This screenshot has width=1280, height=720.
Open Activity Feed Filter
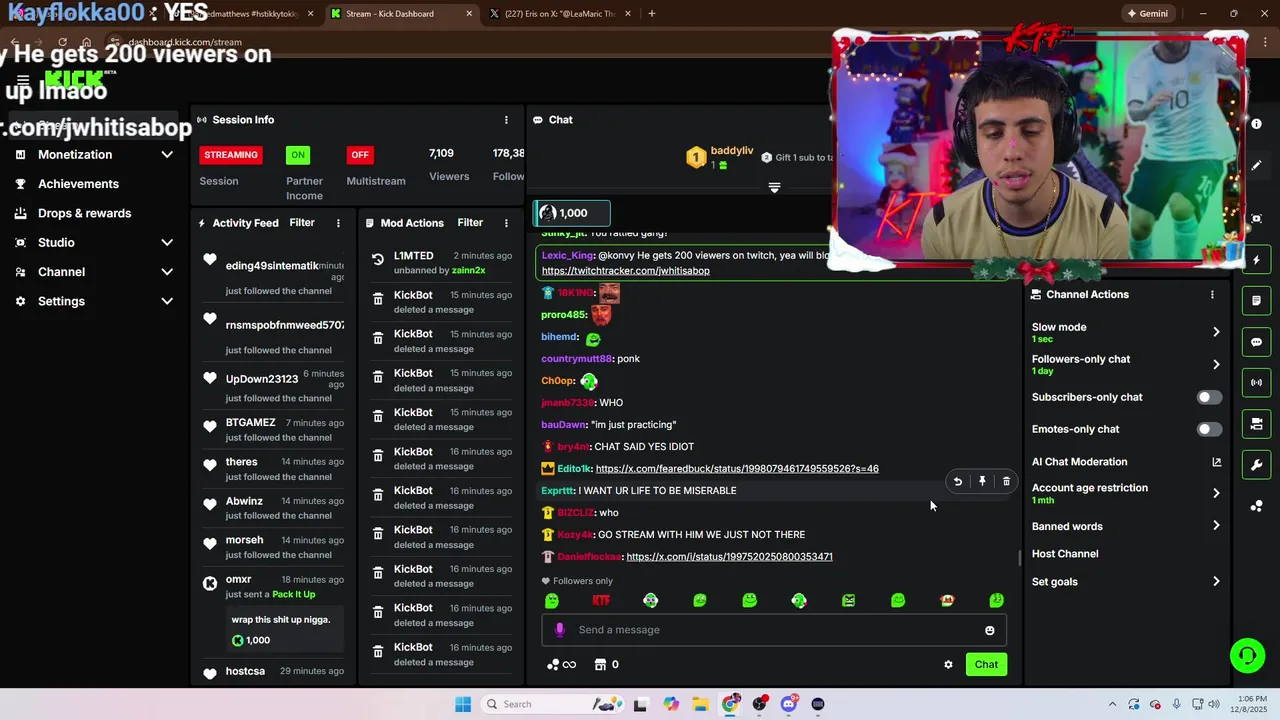pyautogui.click(x=302, y=223)
